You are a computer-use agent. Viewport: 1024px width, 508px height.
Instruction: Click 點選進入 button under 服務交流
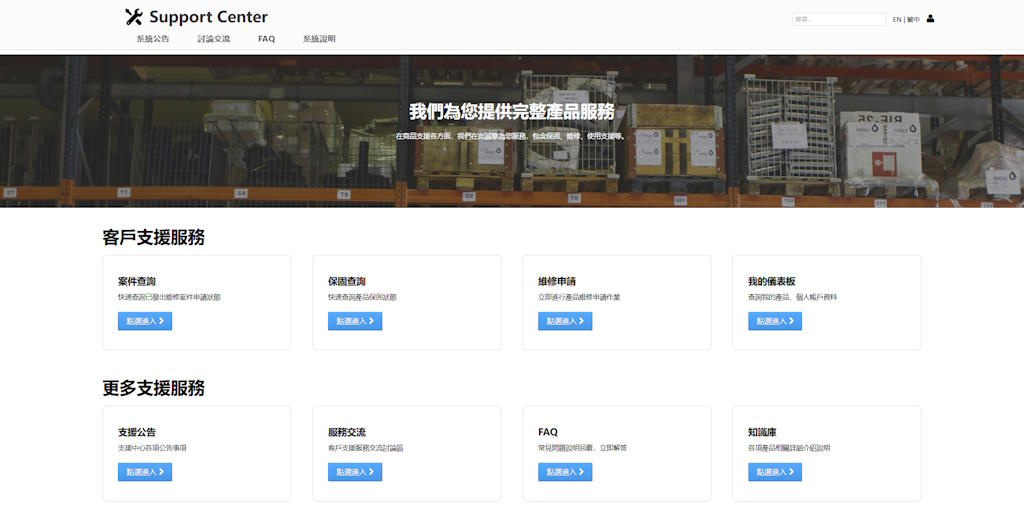(355, 472)
